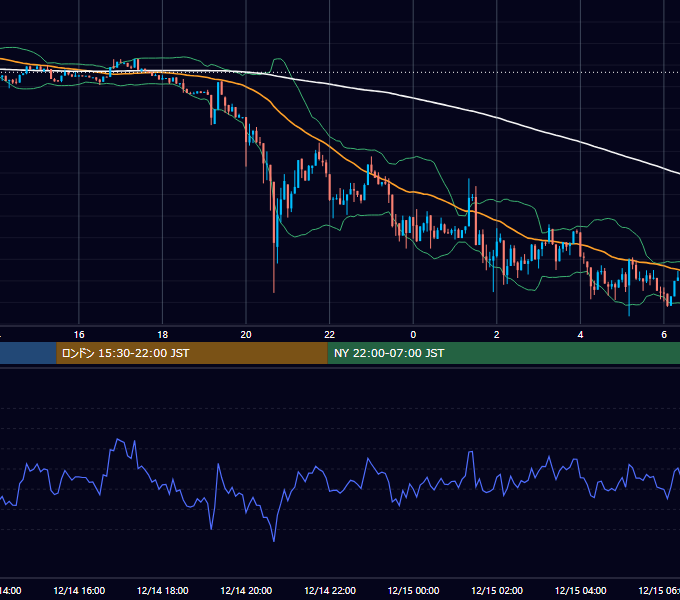The height and width of the screenshot is (600, 680).
Task: Click the 20 hour axis label
Action: [x=246, y=335]
